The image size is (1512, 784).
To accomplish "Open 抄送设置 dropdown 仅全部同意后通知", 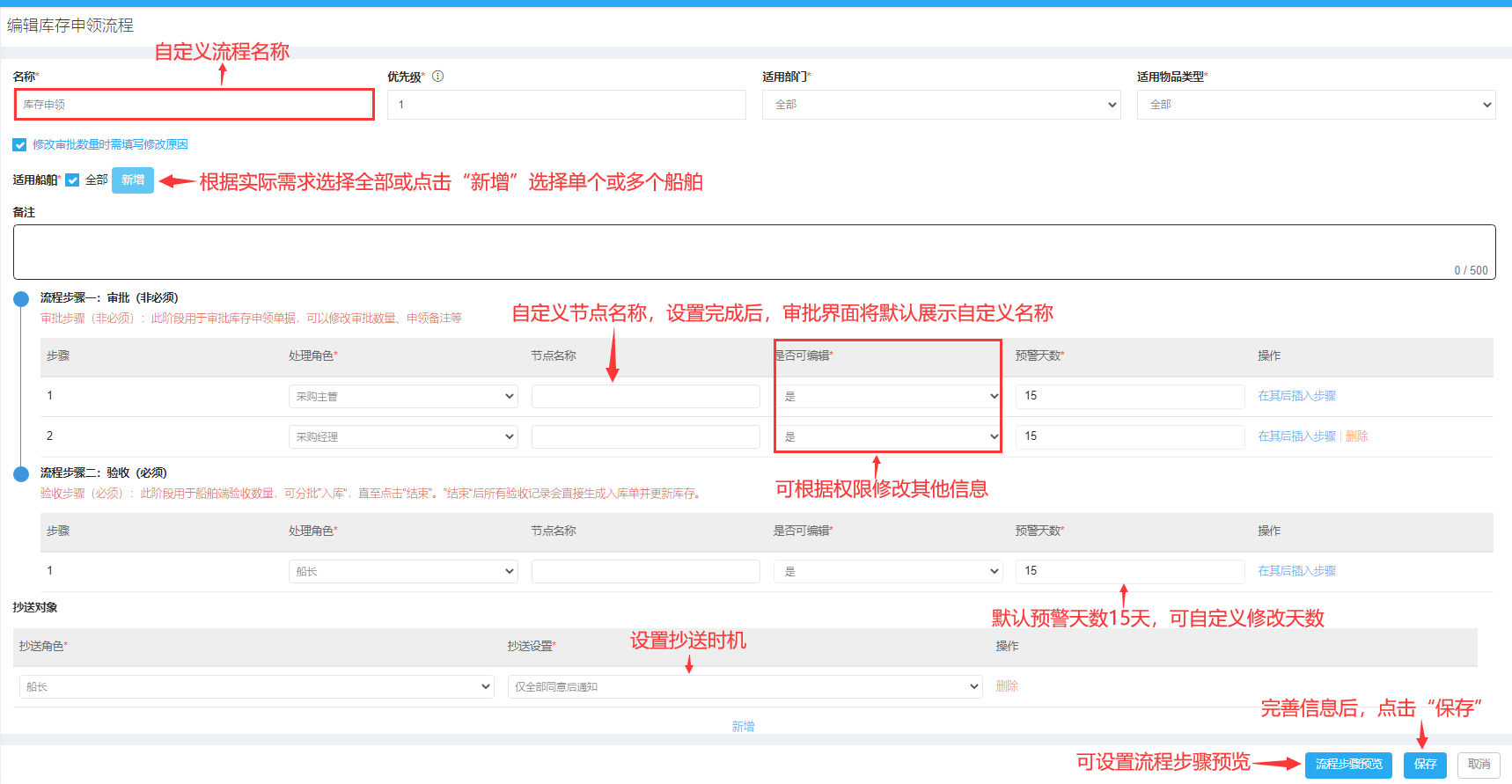I will 745,687.
